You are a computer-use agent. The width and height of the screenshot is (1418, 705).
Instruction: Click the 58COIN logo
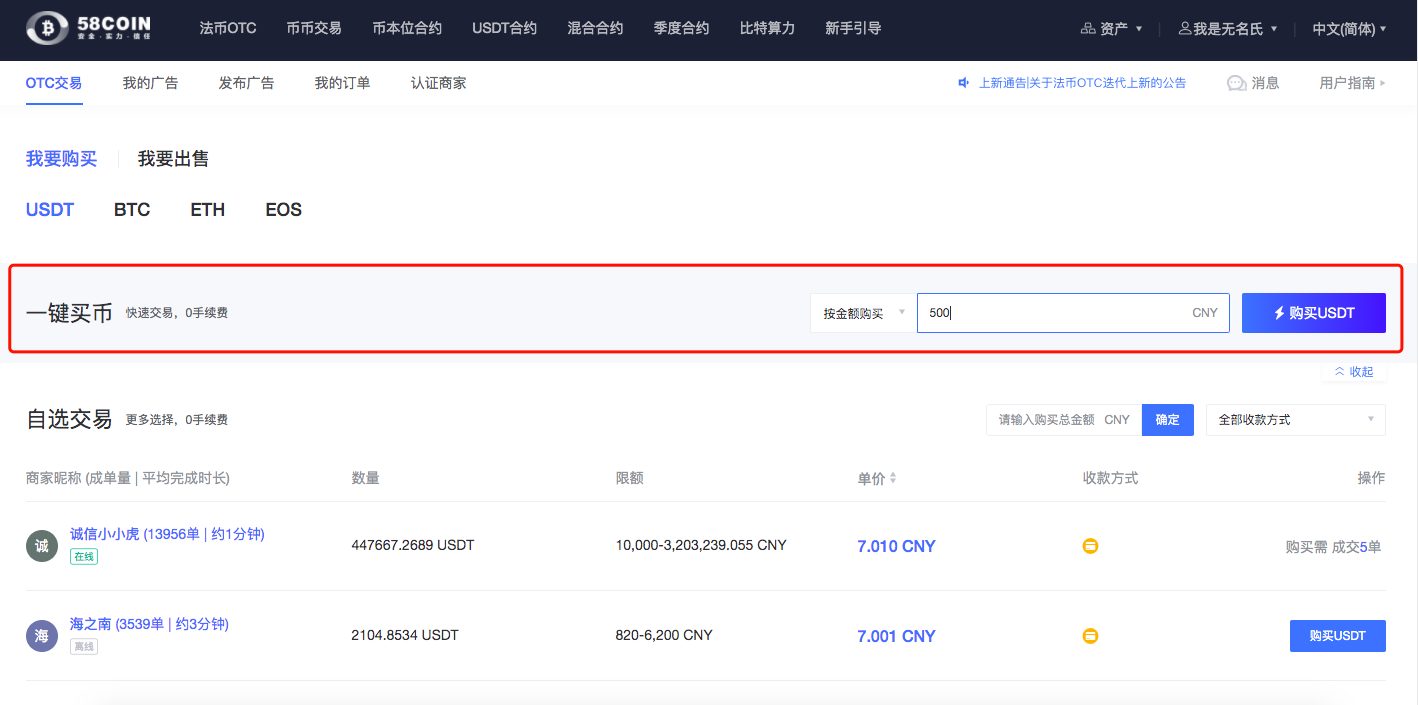pyautogui.click(x=96, y=29)
